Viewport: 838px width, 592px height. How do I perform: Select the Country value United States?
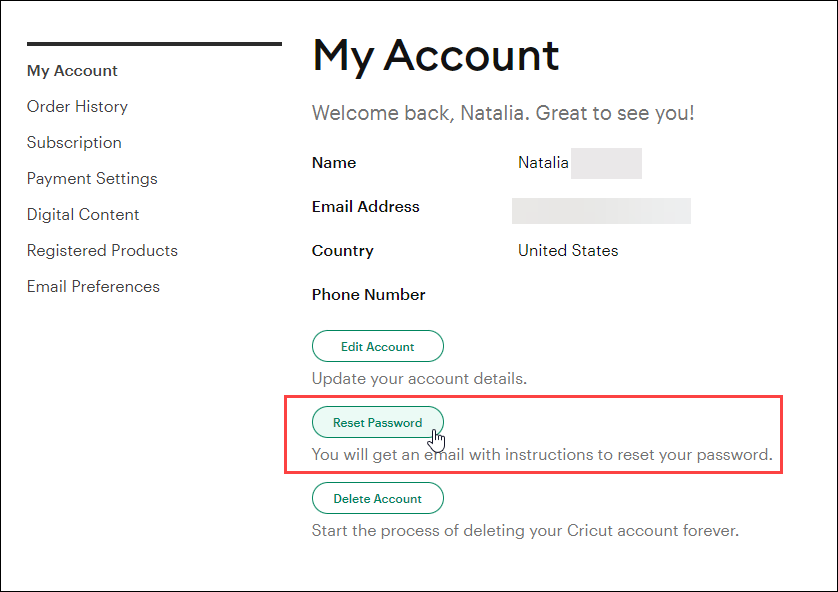pos(568,250)
